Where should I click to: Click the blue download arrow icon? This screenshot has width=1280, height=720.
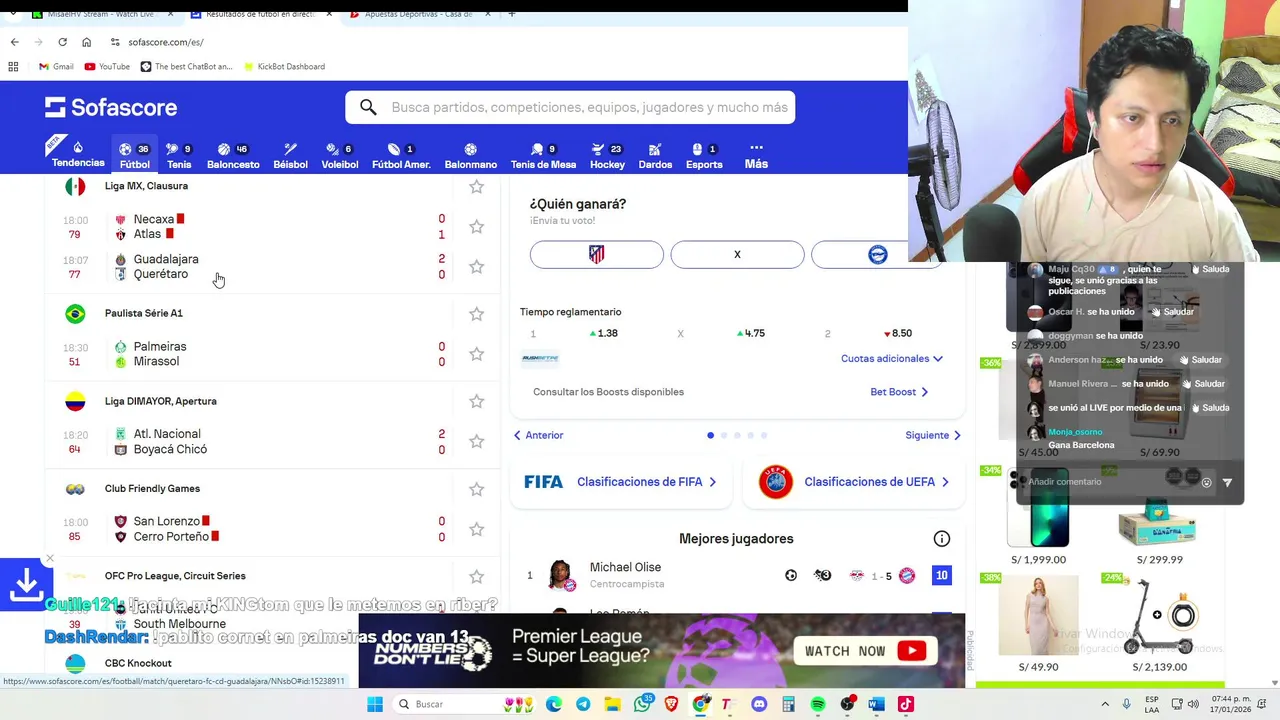click(26, 585)
